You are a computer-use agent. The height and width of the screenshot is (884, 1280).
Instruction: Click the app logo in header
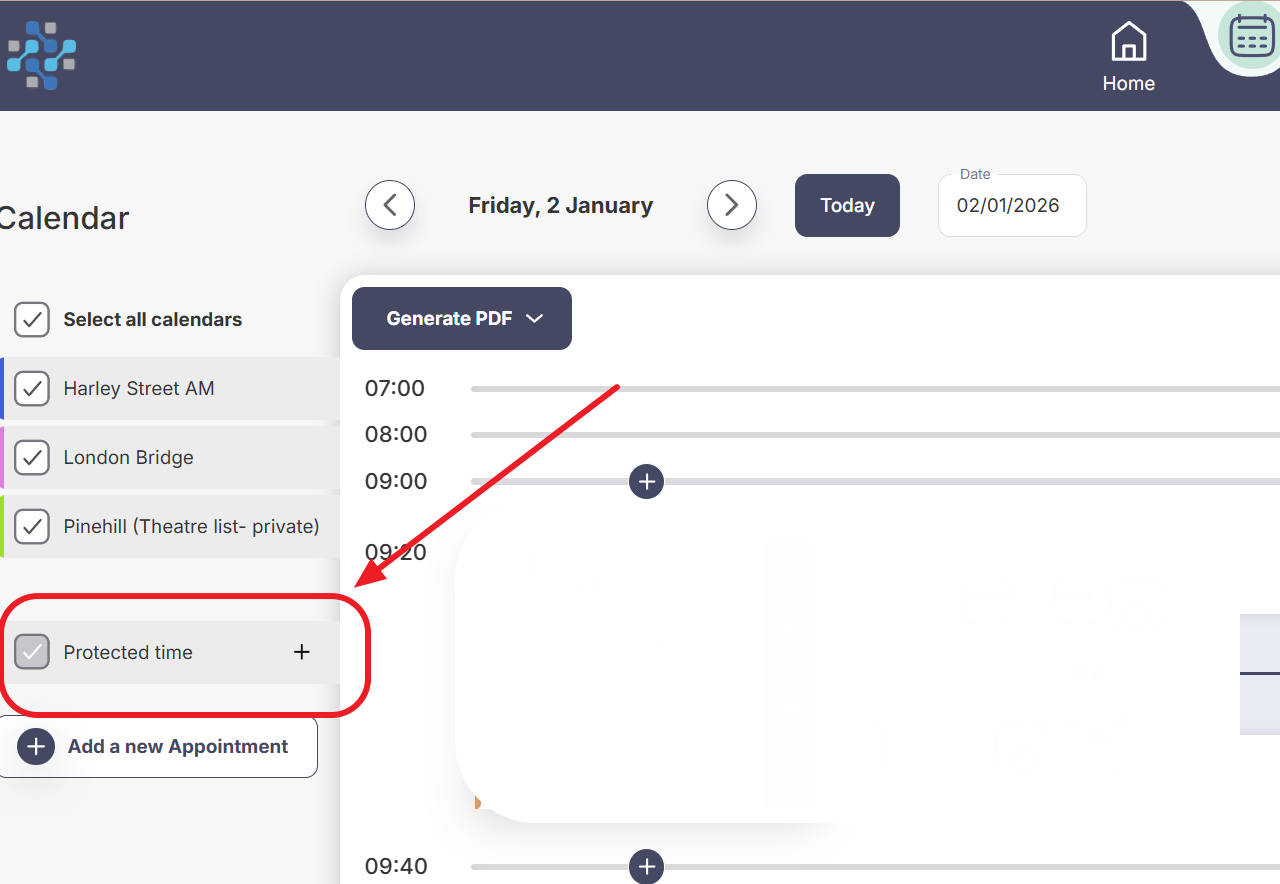(41, 55)
